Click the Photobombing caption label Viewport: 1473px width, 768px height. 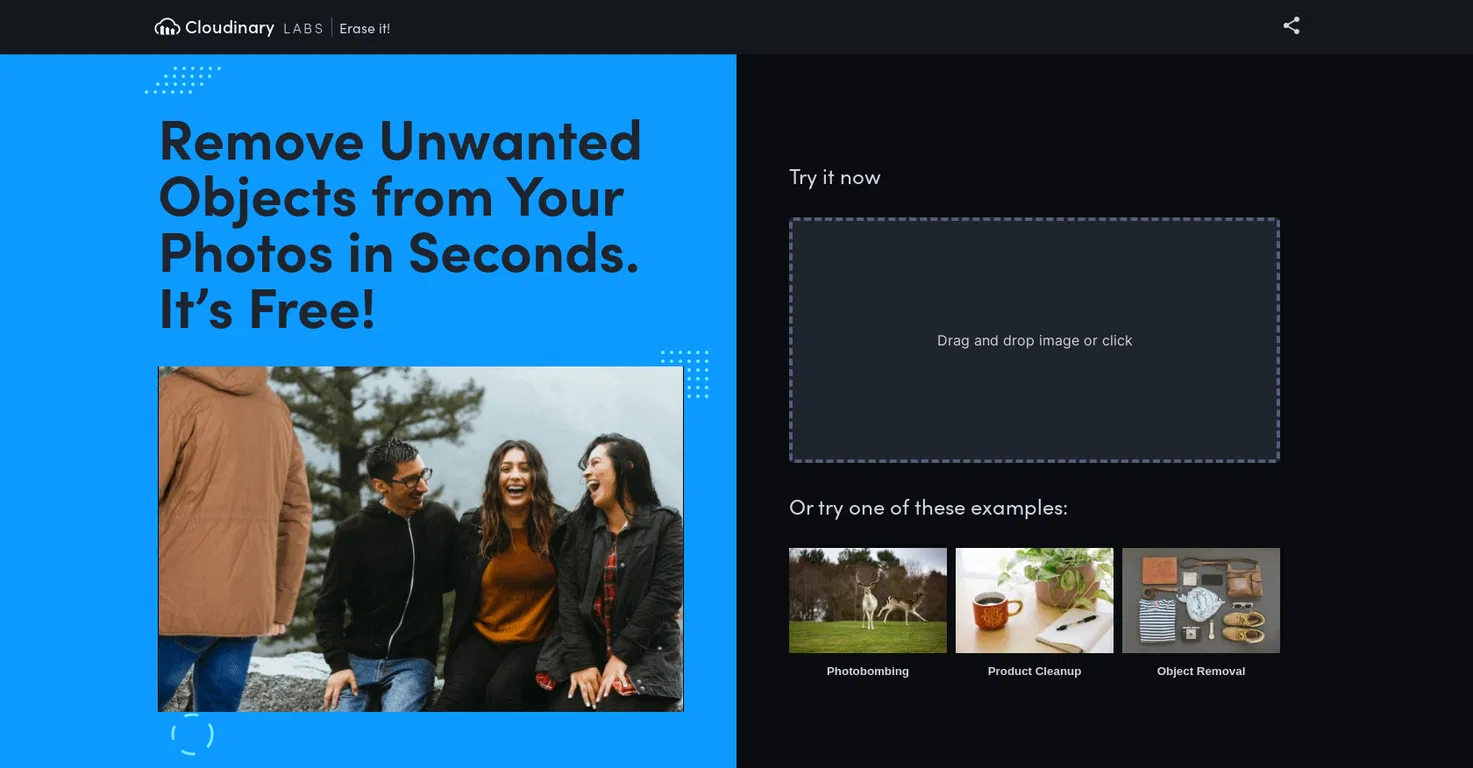(x=867, y=671)
